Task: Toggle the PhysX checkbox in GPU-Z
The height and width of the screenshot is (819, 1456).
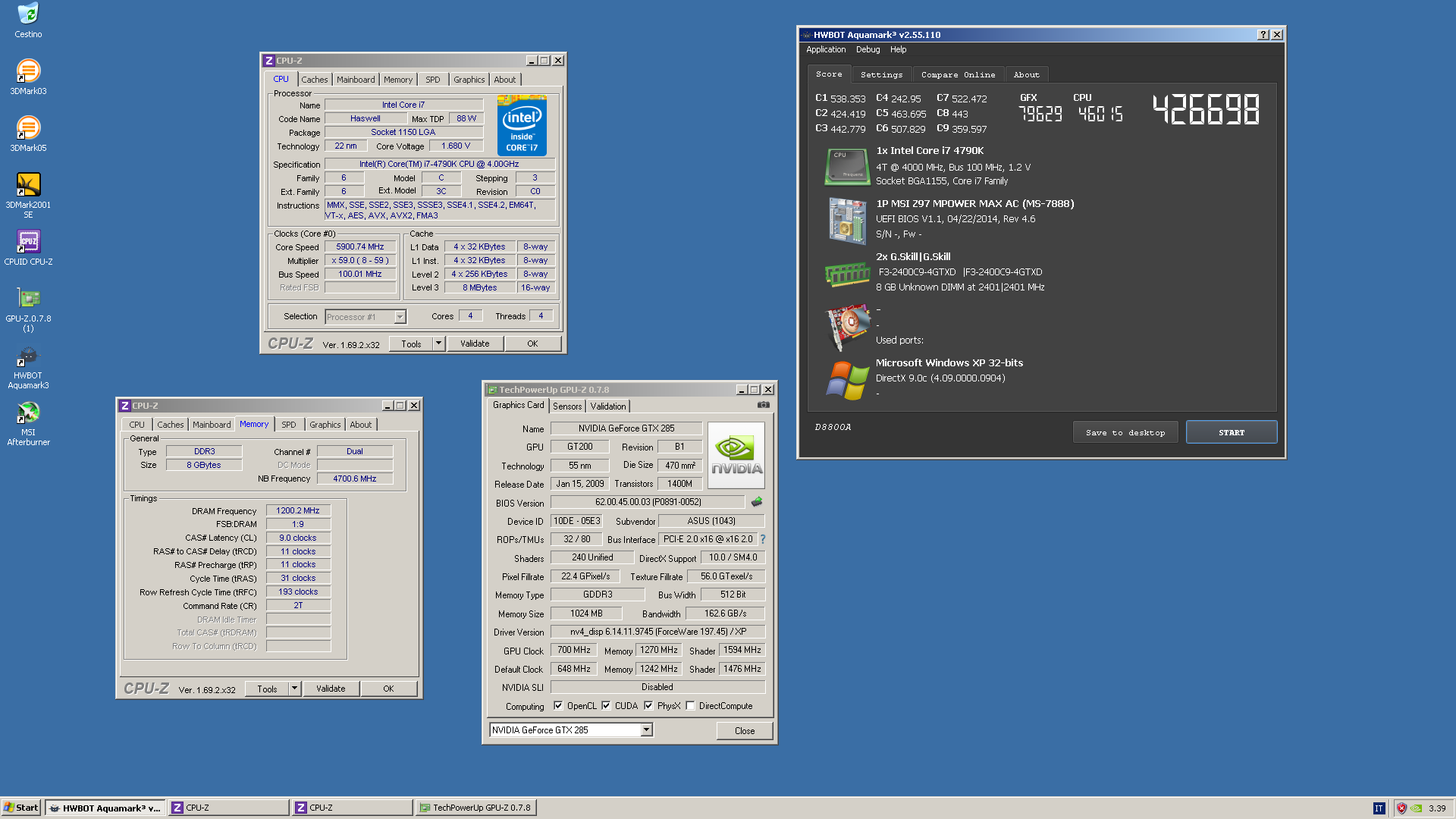Action: [x=648, y=706]
